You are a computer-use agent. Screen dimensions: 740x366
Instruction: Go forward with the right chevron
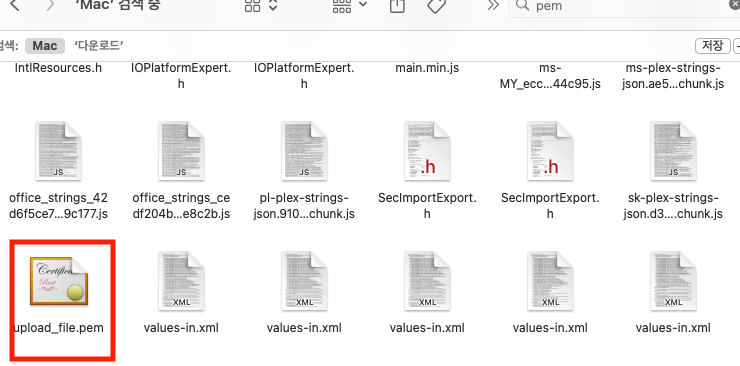[x=50, y=5]
